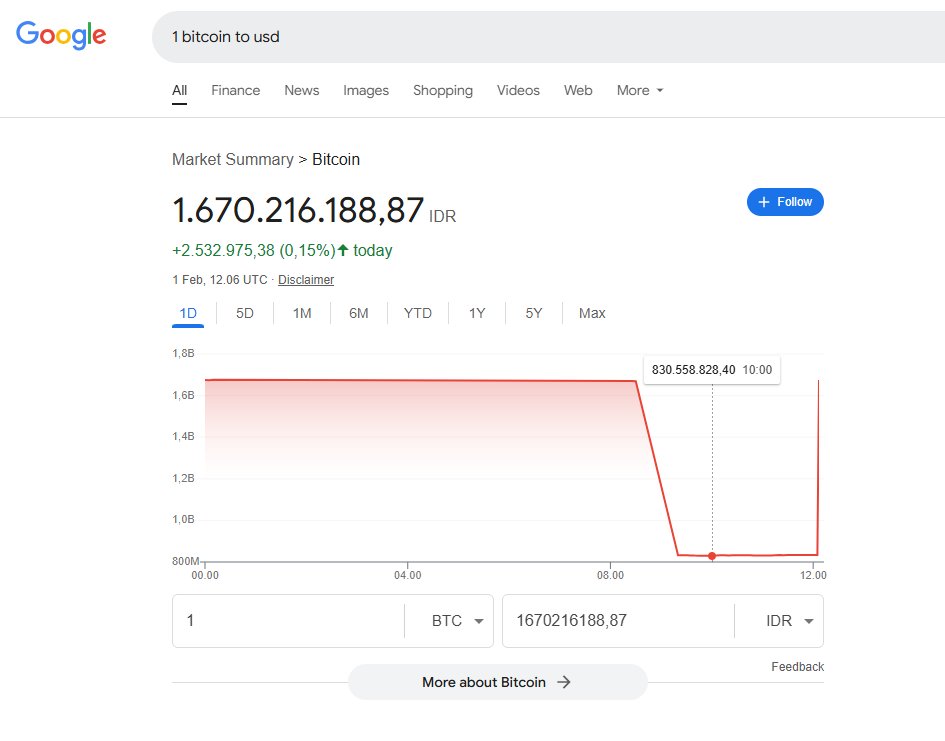Click the 1,8B y-axis label

[183, 353]
